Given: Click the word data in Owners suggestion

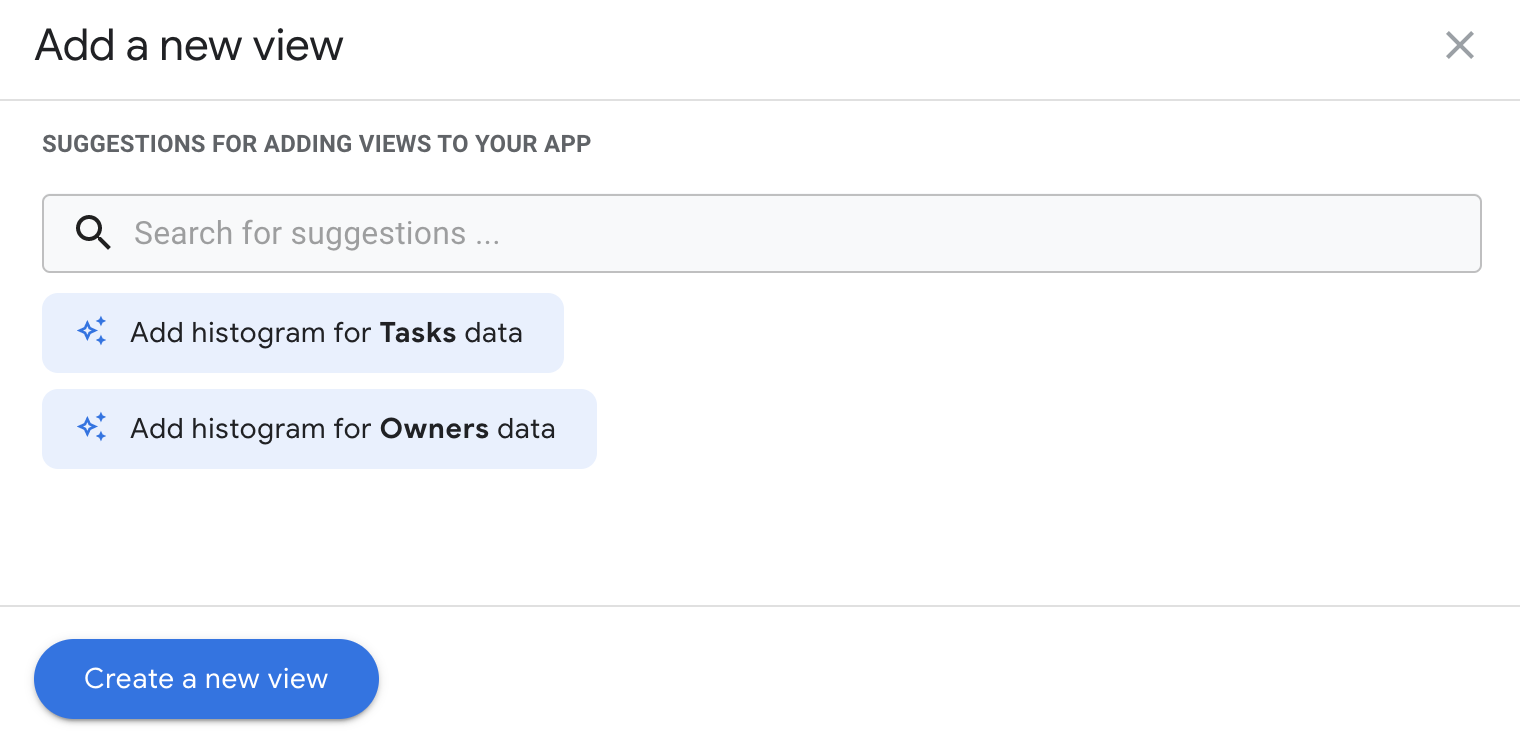Looking at the screenshot, I should 526,429.
